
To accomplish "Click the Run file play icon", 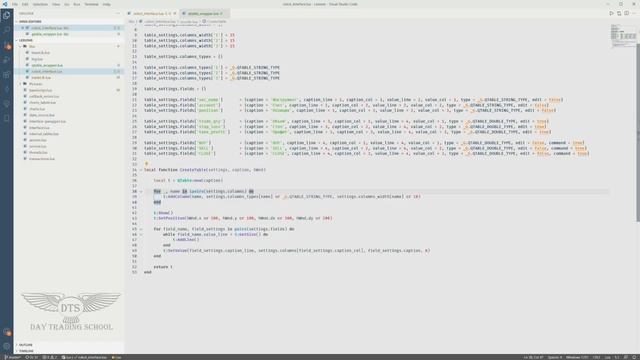I will point(611,13).
